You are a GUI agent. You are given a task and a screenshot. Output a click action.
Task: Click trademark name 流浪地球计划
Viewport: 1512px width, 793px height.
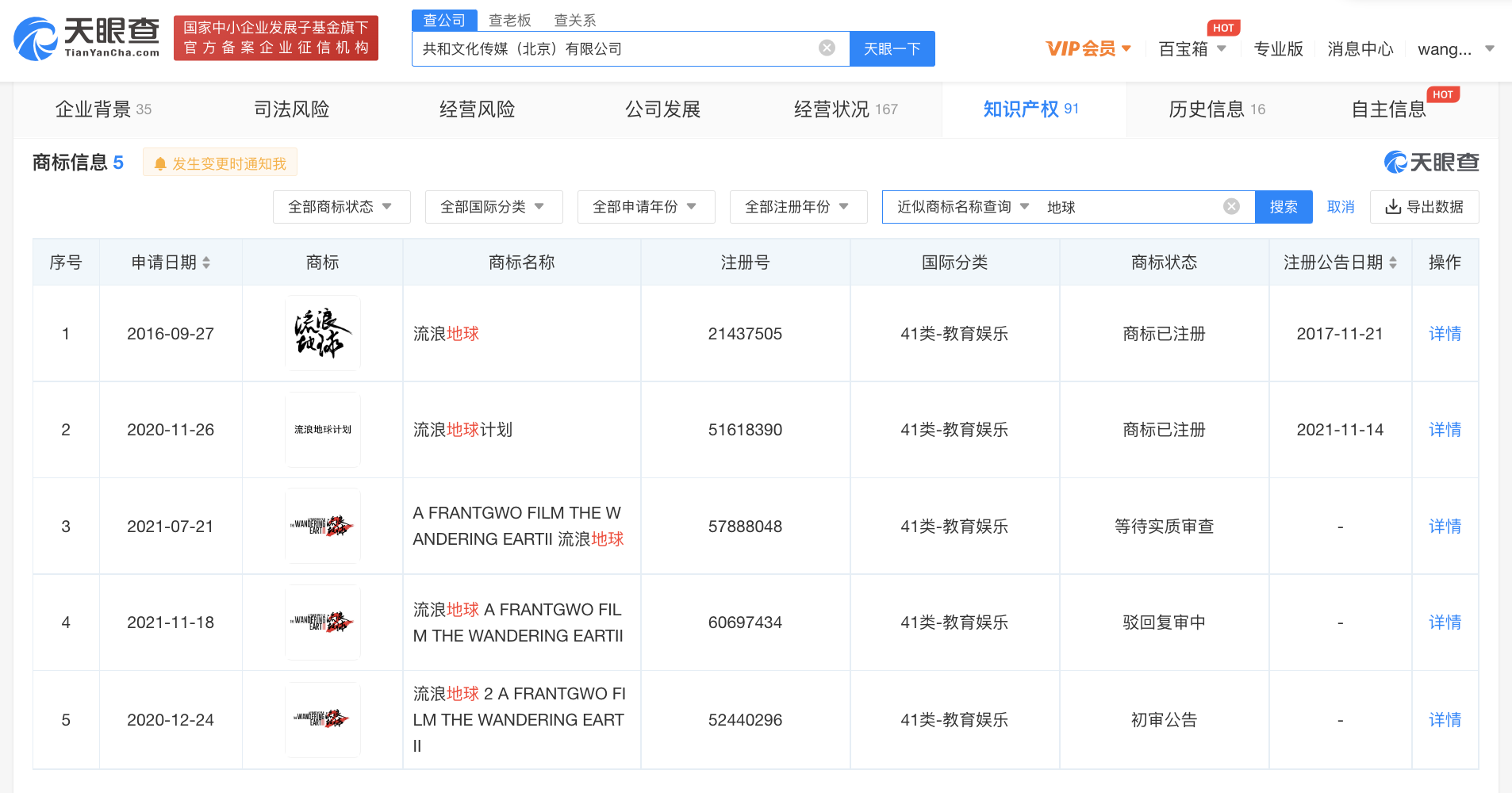[463, 430]
